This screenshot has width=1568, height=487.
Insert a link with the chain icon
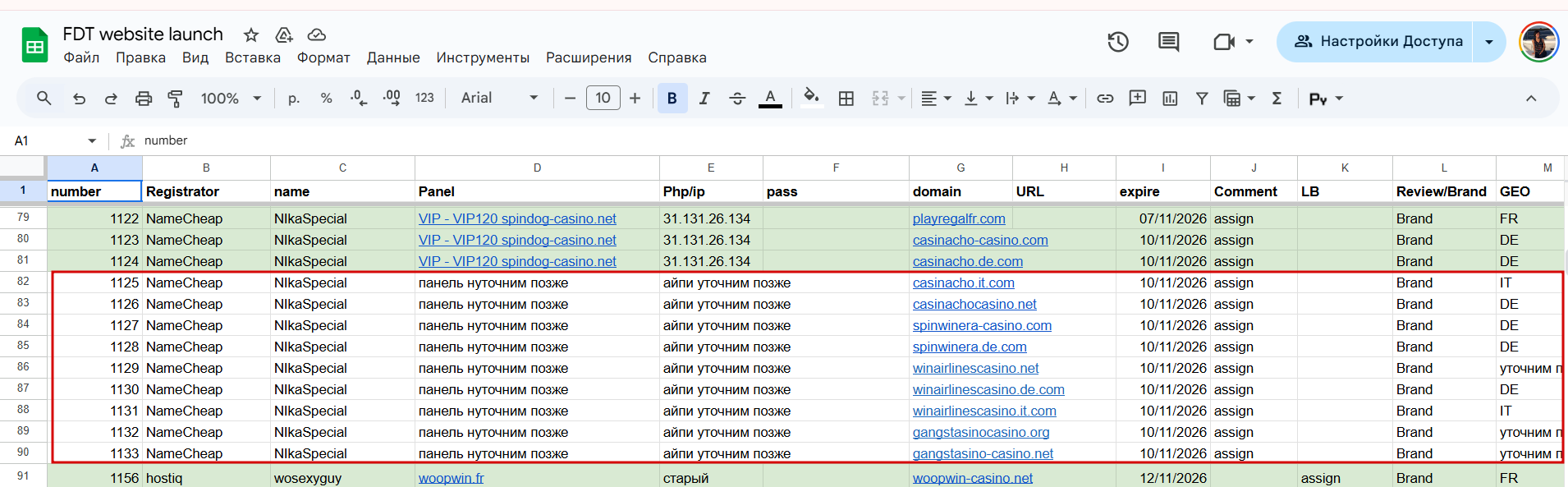[x=1105, y=99]
